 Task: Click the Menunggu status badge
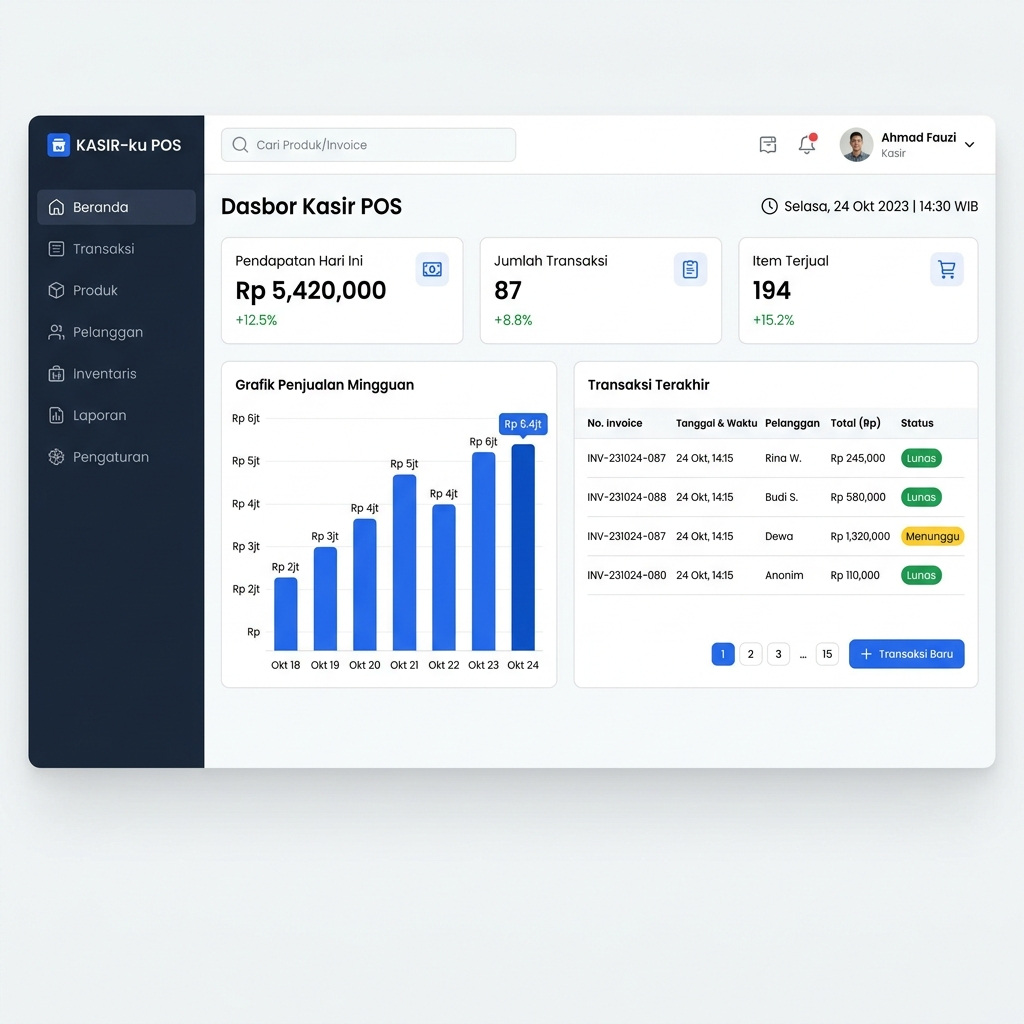coord(933,536)
